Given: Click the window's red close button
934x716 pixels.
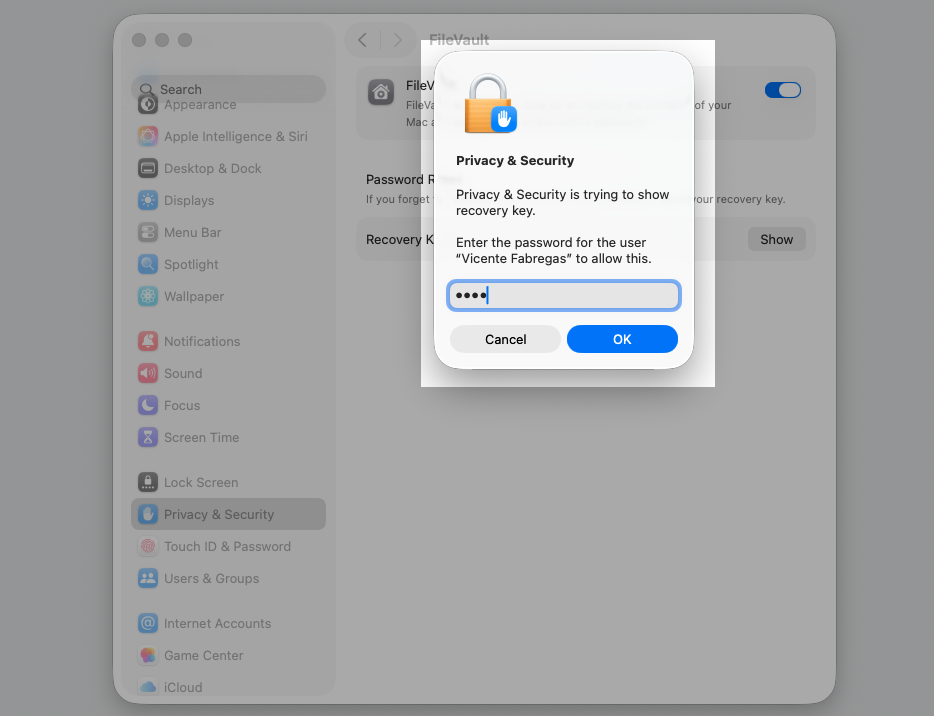Looking at the screenshot, I should [139, 40].
